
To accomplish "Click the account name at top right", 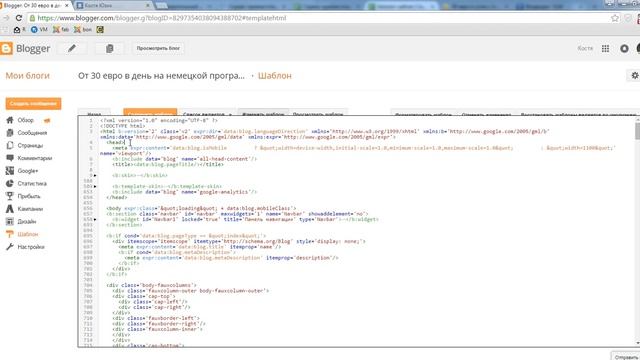I will [585, 48].
